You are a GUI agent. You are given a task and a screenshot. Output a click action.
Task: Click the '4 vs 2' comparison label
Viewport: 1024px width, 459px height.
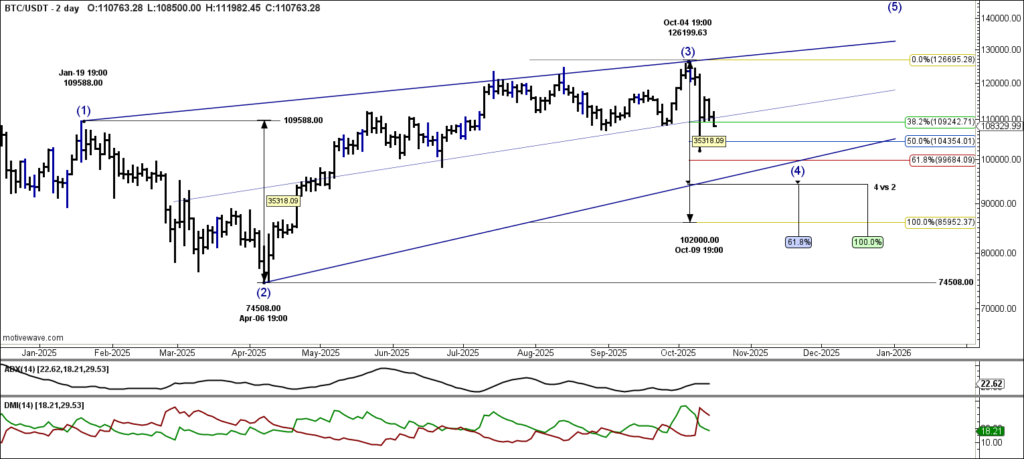(x=884, y=187)
